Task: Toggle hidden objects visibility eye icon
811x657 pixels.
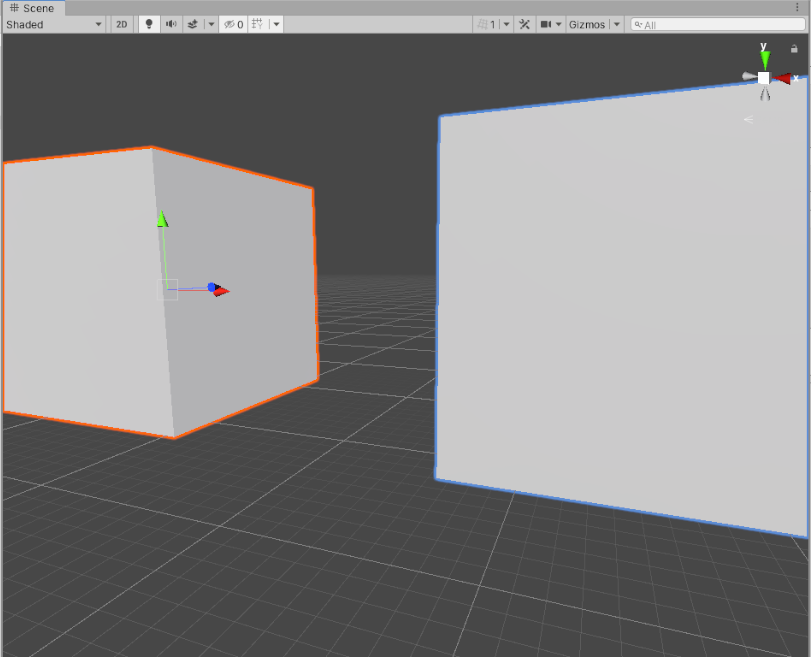Action: pyautogui.click(x=232, y=24)
